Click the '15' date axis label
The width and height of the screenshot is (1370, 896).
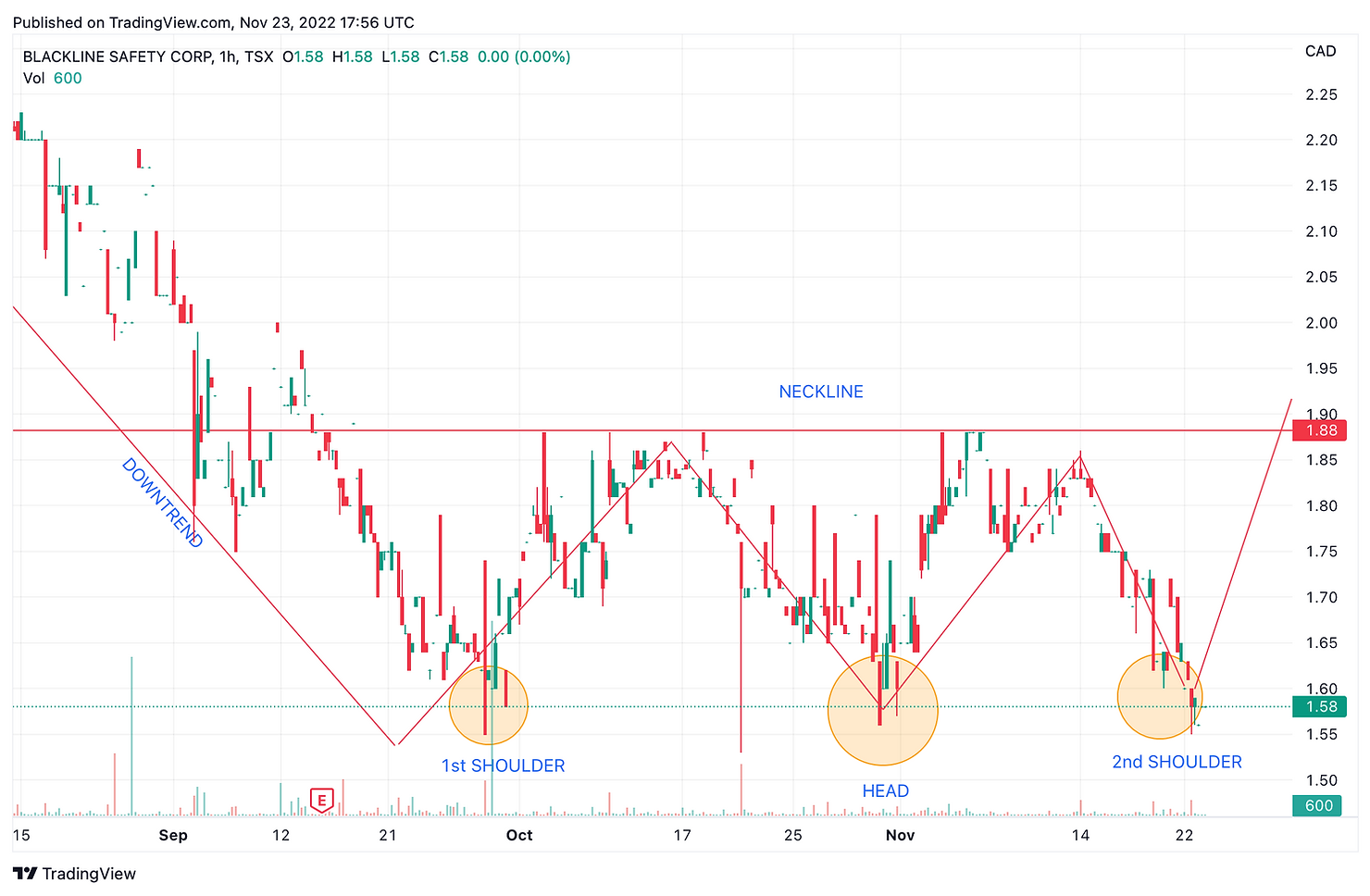[x=21, y=835]
